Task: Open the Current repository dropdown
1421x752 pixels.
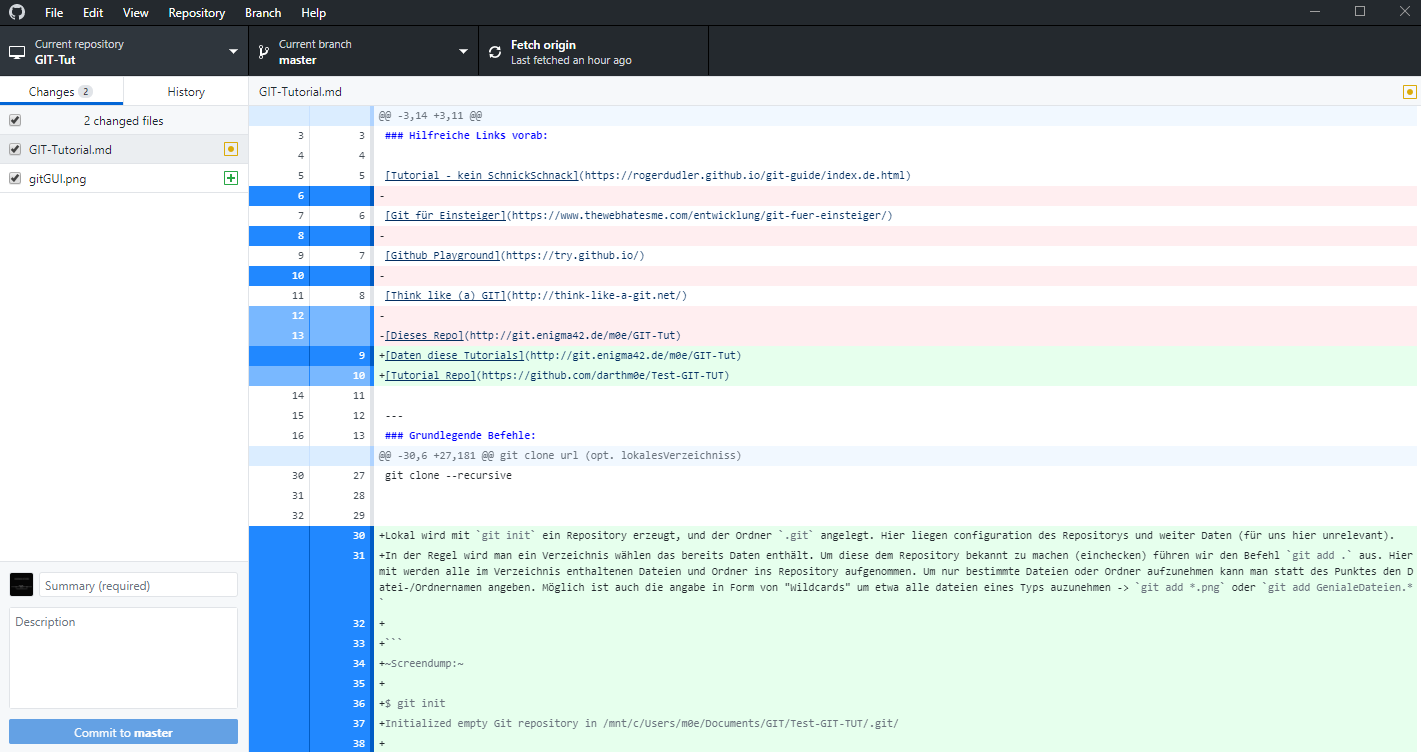Action: (124, 52)
